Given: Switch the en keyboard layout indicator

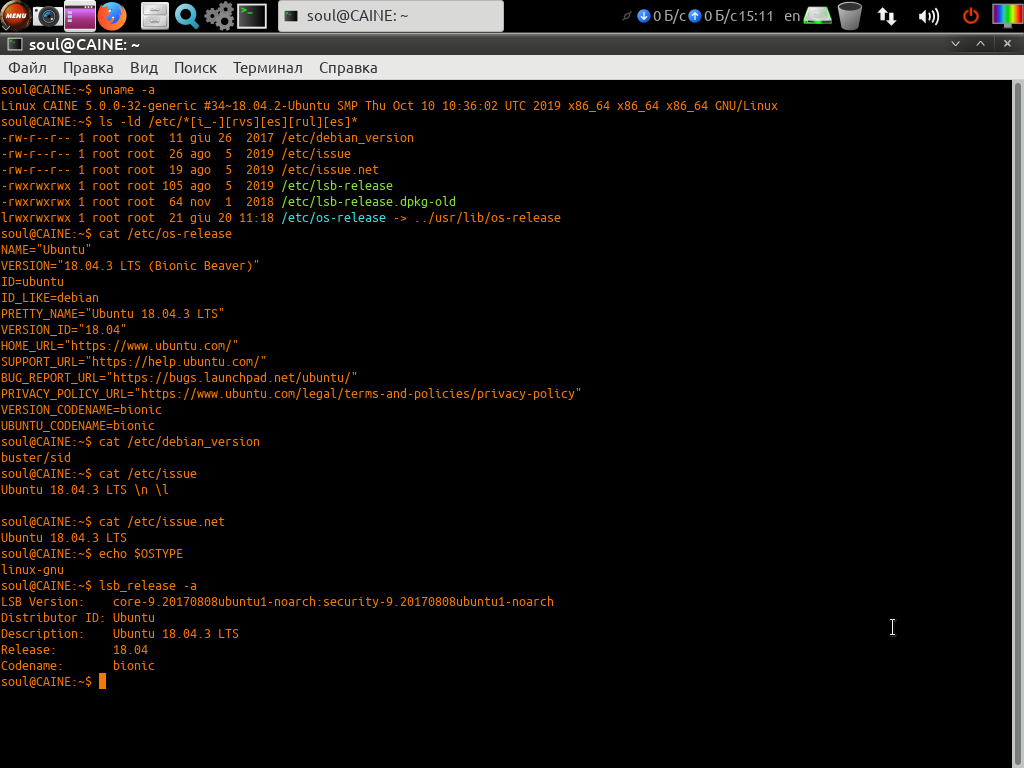Looking at the screenshot, I should (x=792, y=16).
